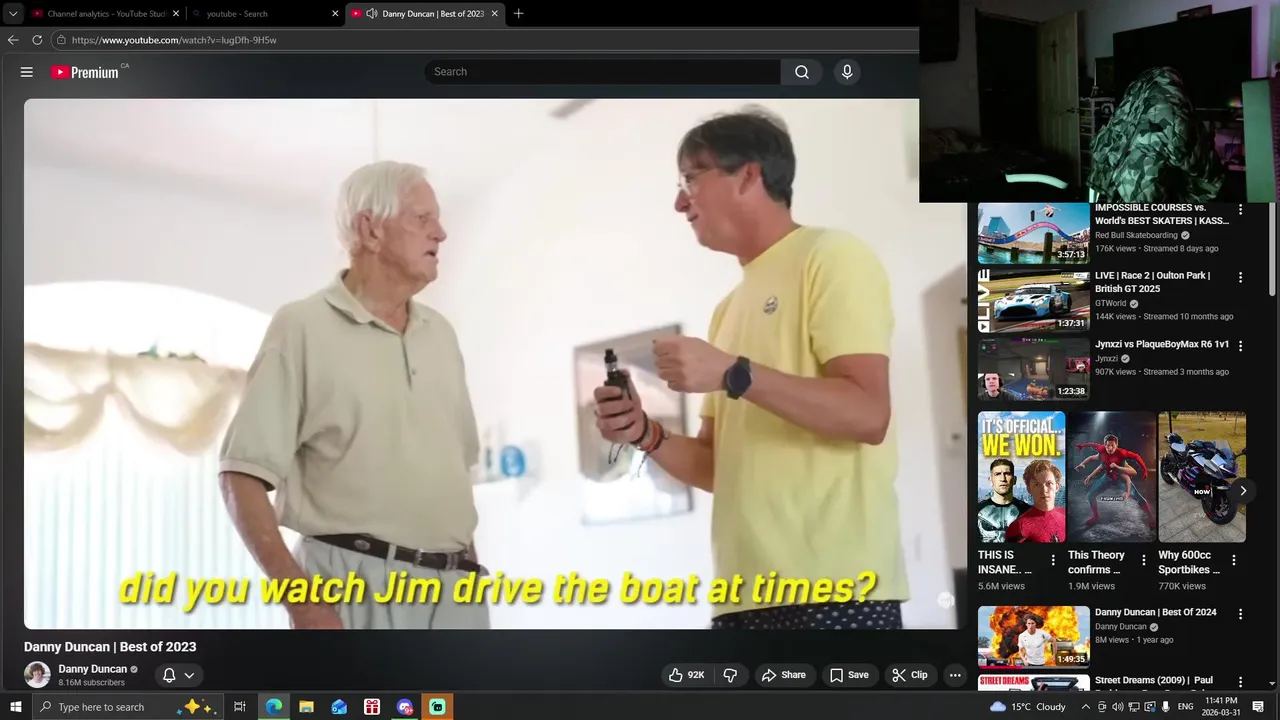Open Spider-Man theory short thumbnail
1280x720 pixels.
(x=1112, y=477)
